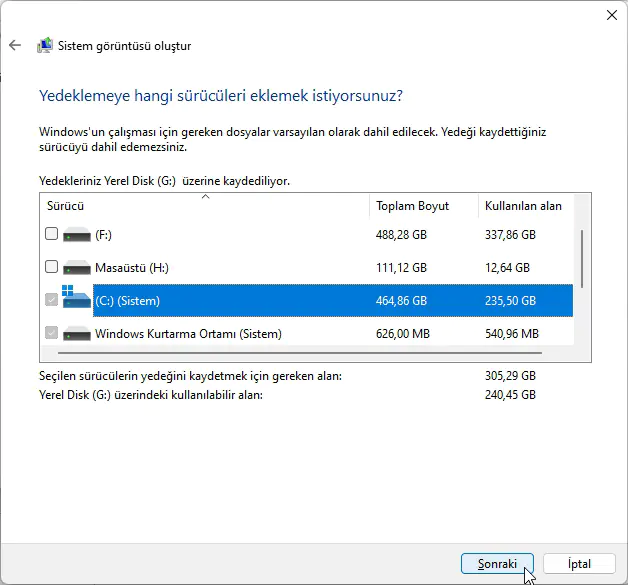Go back with the arrow icon
628x585 pixels.
tap(15, 45)
